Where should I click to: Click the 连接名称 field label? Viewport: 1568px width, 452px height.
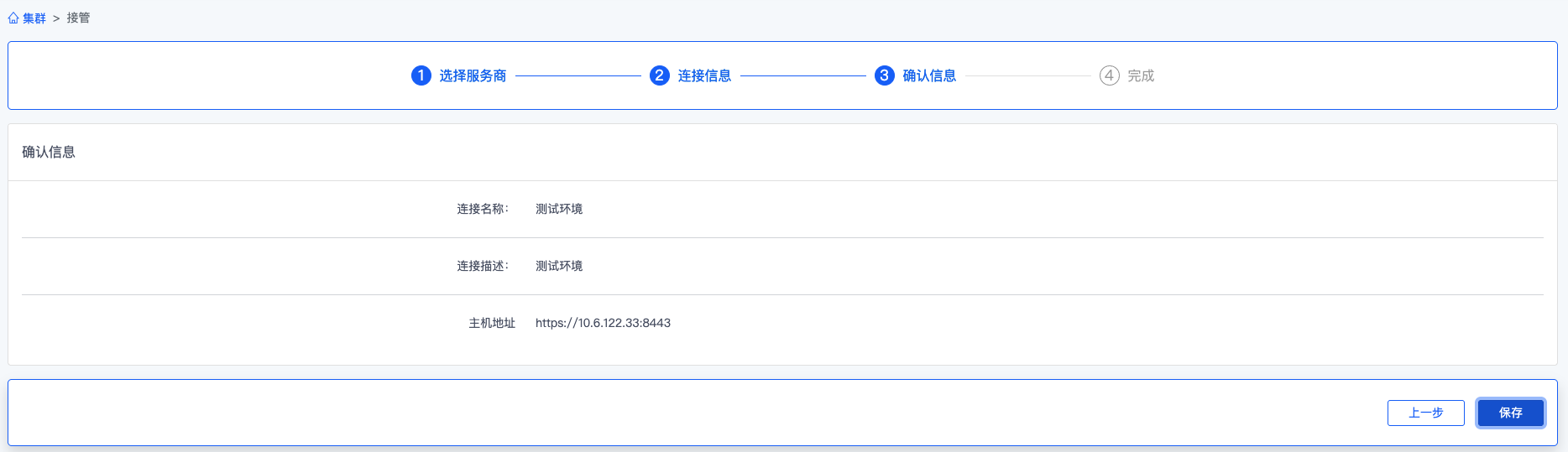click(x=482, y=209)
